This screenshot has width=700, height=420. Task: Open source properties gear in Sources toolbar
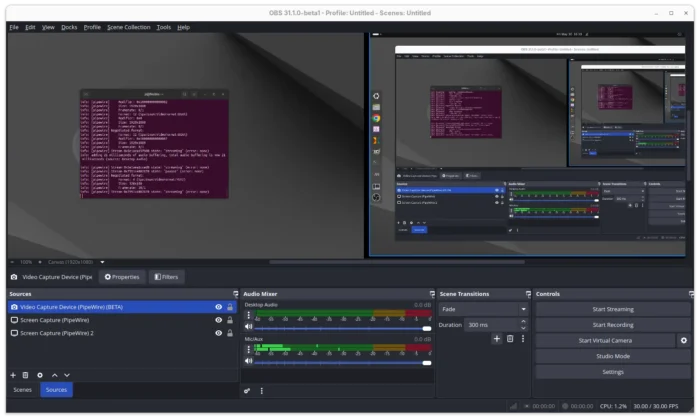coord(40,375)
